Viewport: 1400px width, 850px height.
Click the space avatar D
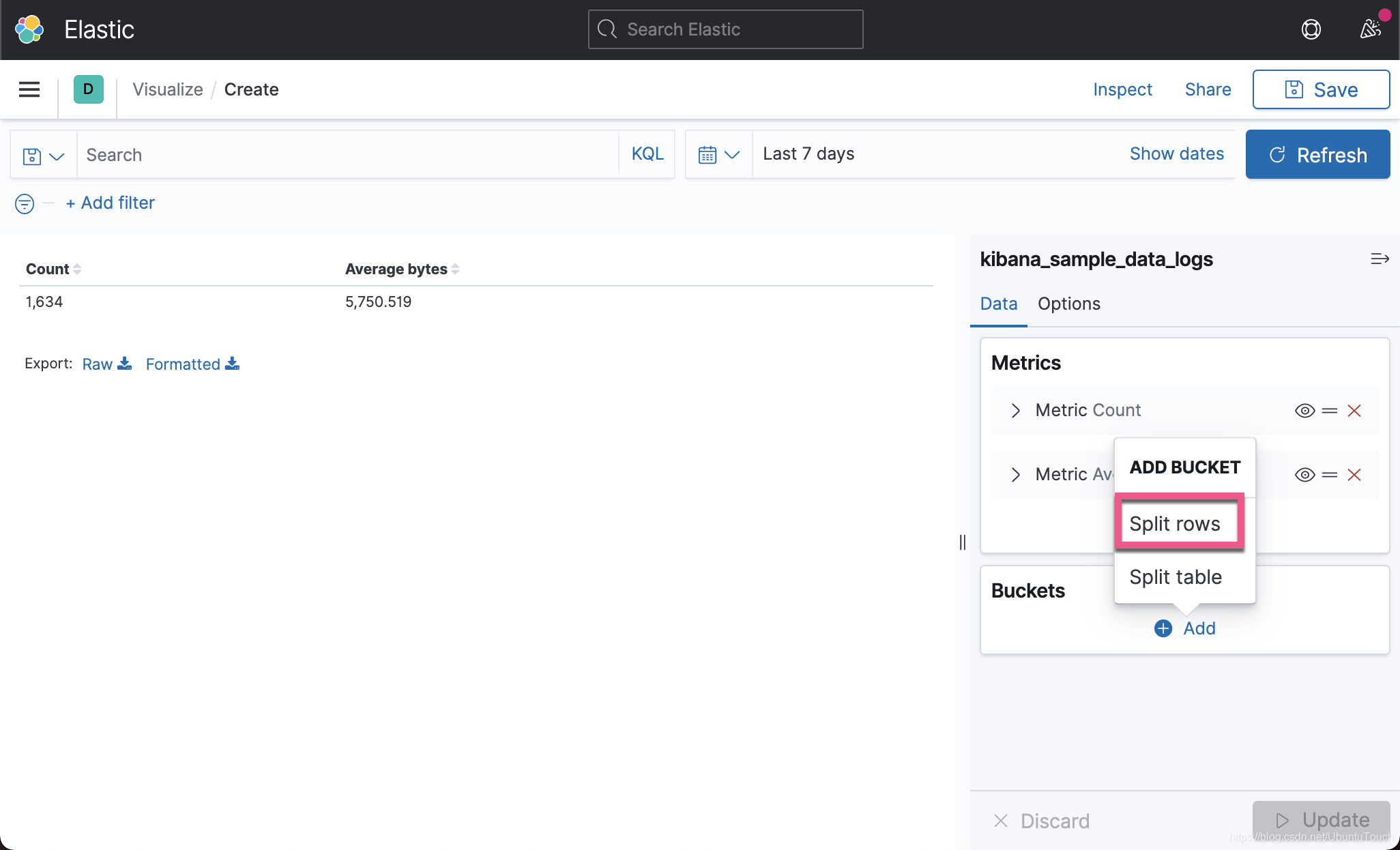pos(88,89)
